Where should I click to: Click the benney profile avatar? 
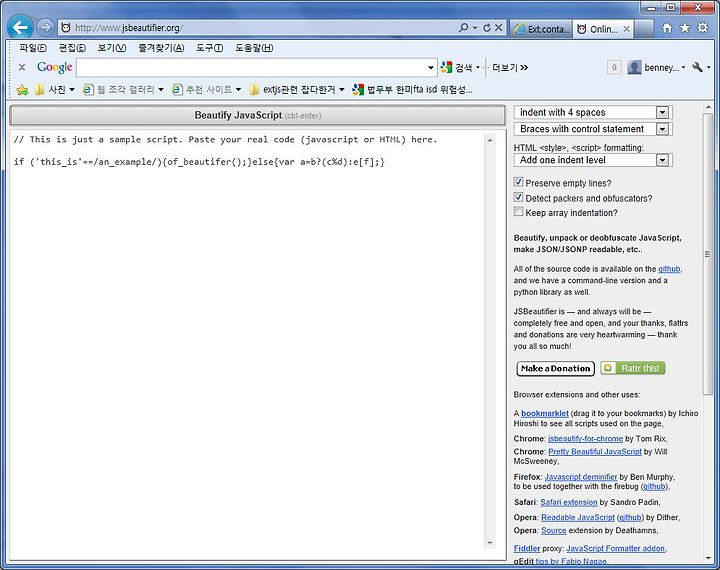(634, 68)
